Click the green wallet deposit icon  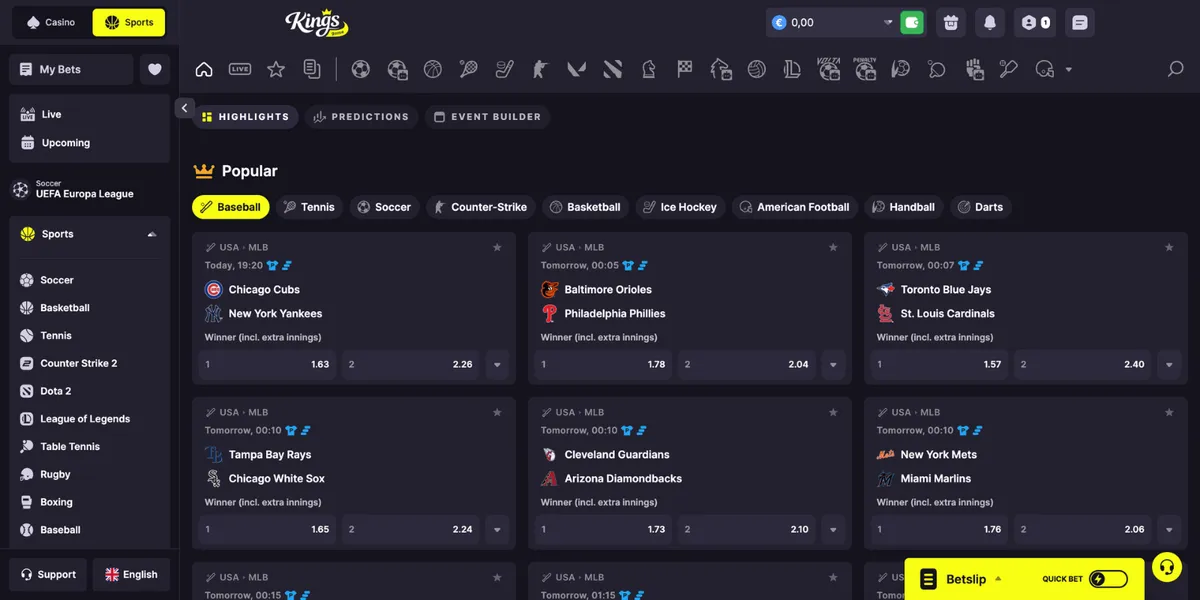tap(912, 22)
